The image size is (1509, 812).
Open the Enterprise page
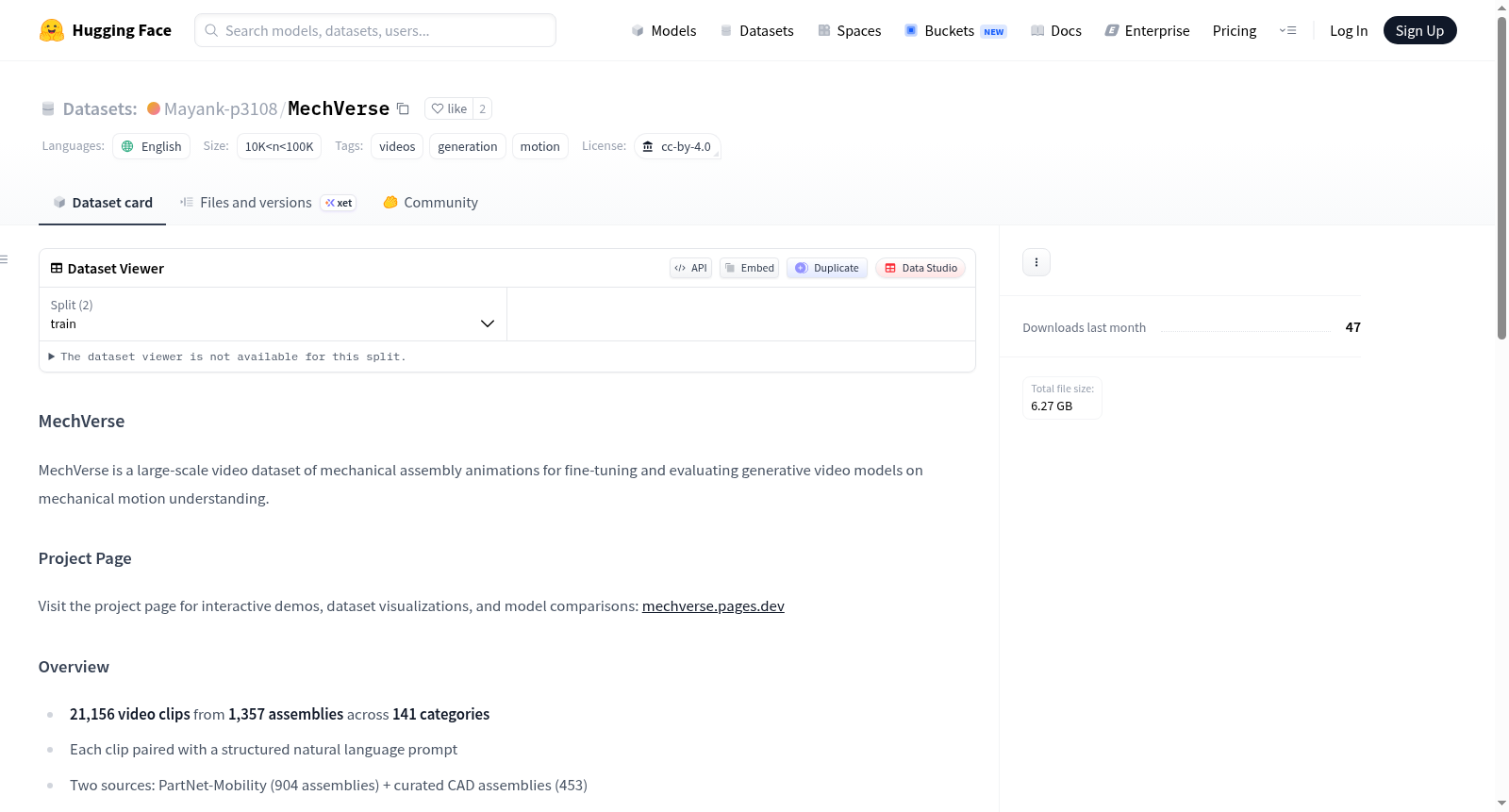1147,30
